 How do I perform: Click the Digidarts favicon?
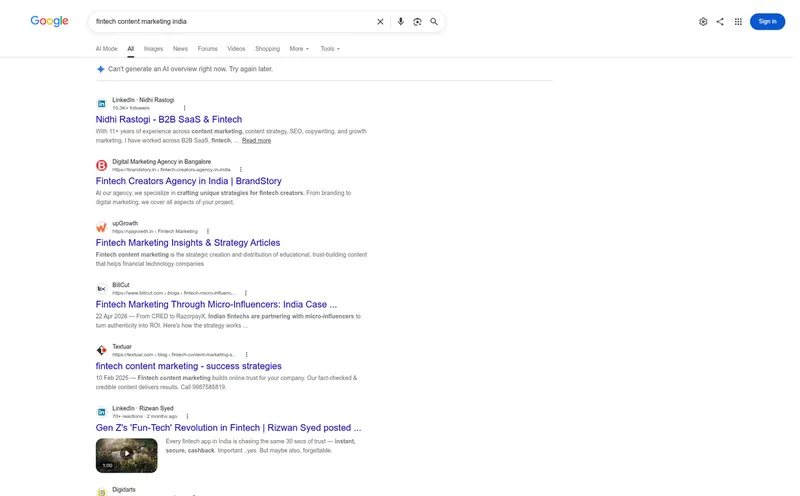(102, 492)
